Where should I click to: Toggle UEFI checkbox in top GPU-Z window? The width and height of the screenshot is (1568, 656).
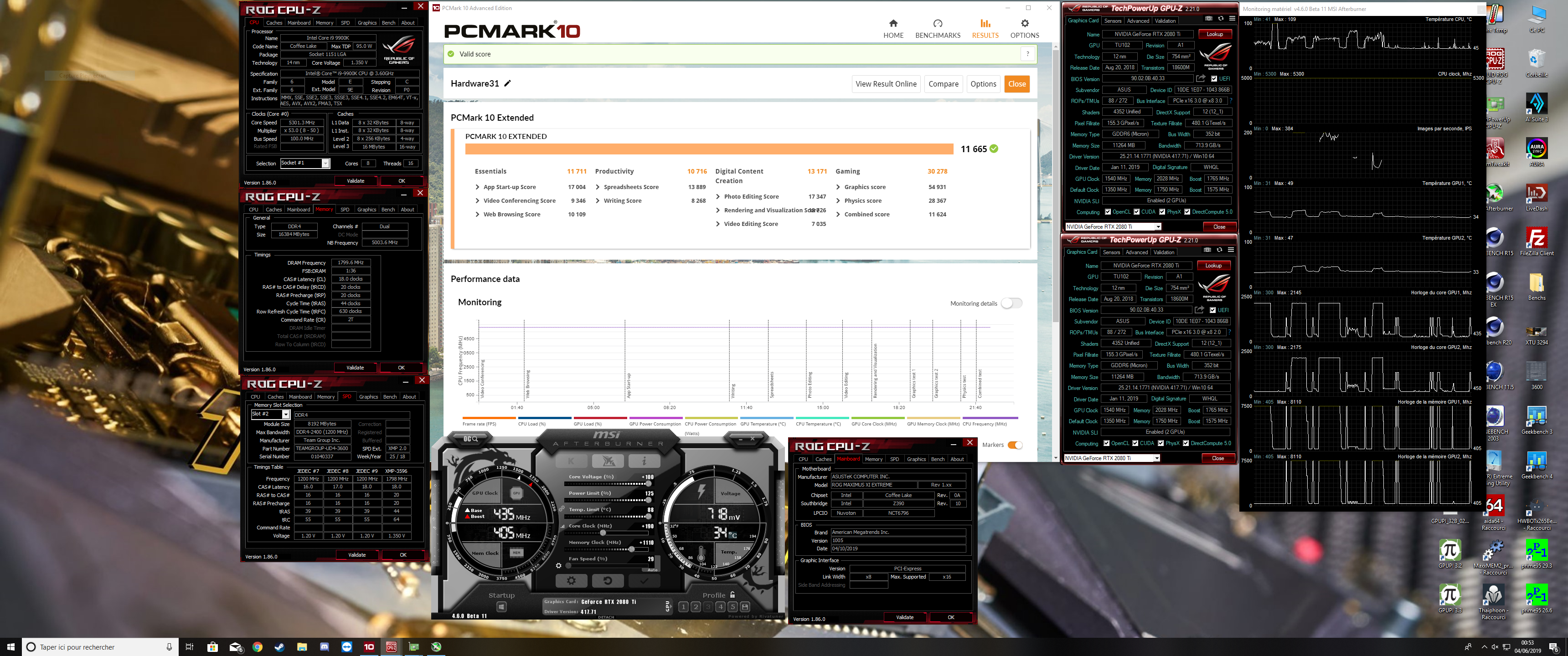[x=1214, y=78]
